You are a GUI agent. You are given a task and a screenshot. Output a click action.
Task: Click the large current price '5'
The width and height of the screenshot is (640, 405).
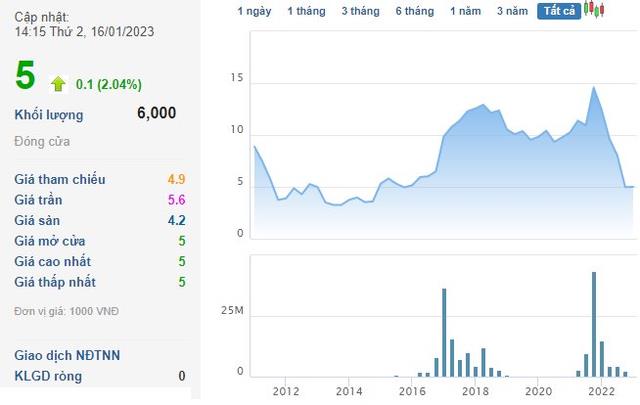[25, 78]
